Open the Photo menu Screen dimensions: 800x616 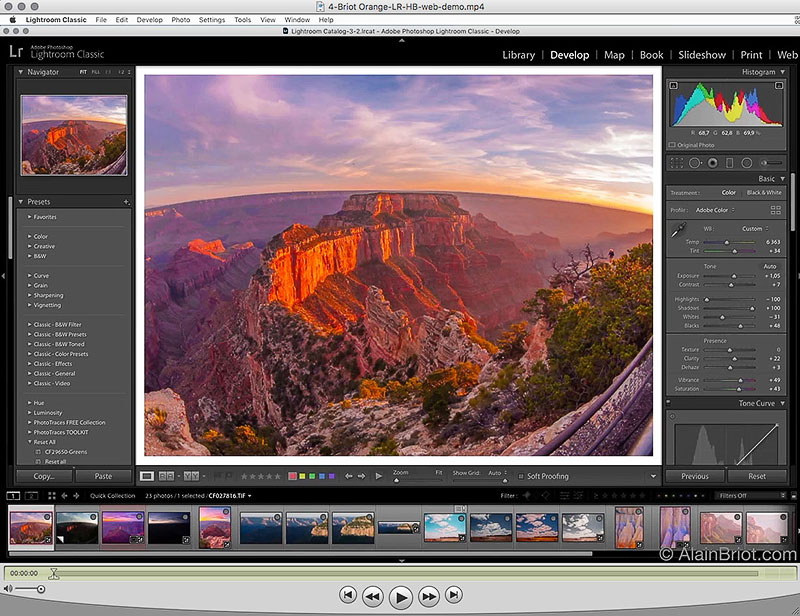pos(180,19)
